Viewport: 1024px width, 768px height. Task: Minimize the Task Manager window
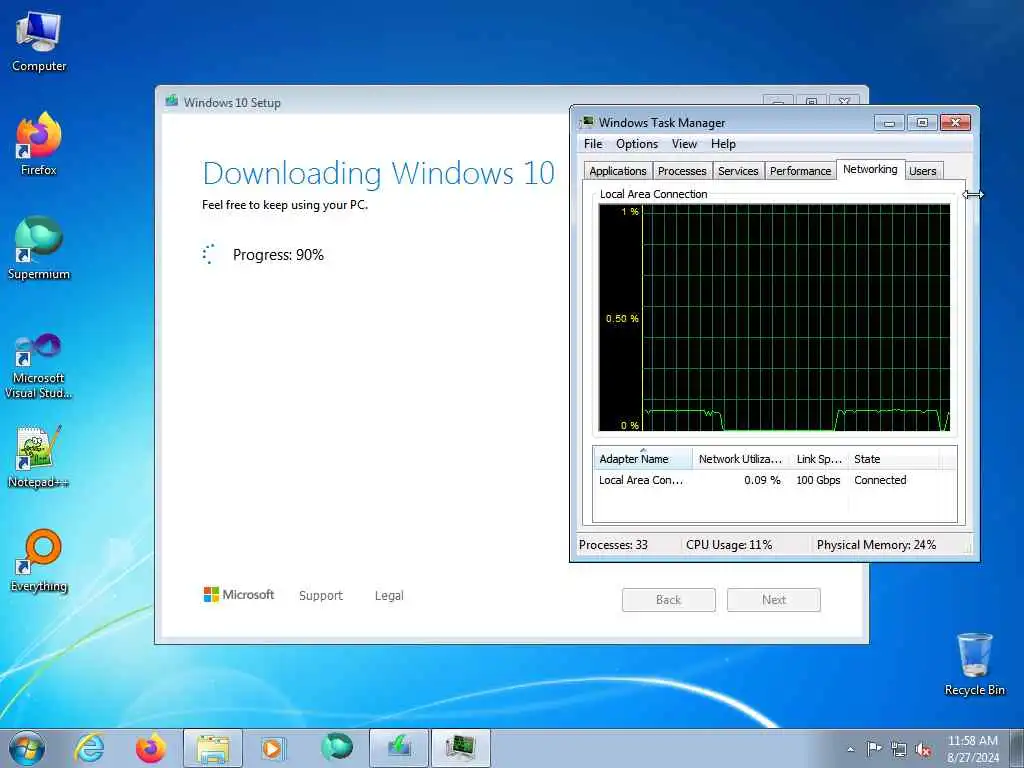click(889, 122)
